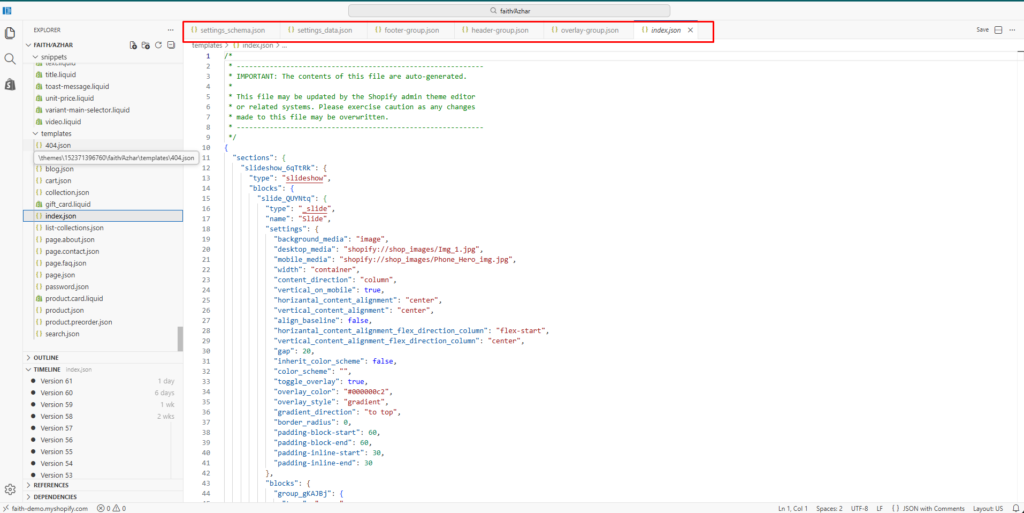Open variant-main-selector.liquid file
The height and width of the screenshot is (513, 1024).
click(x=87, y=110)
